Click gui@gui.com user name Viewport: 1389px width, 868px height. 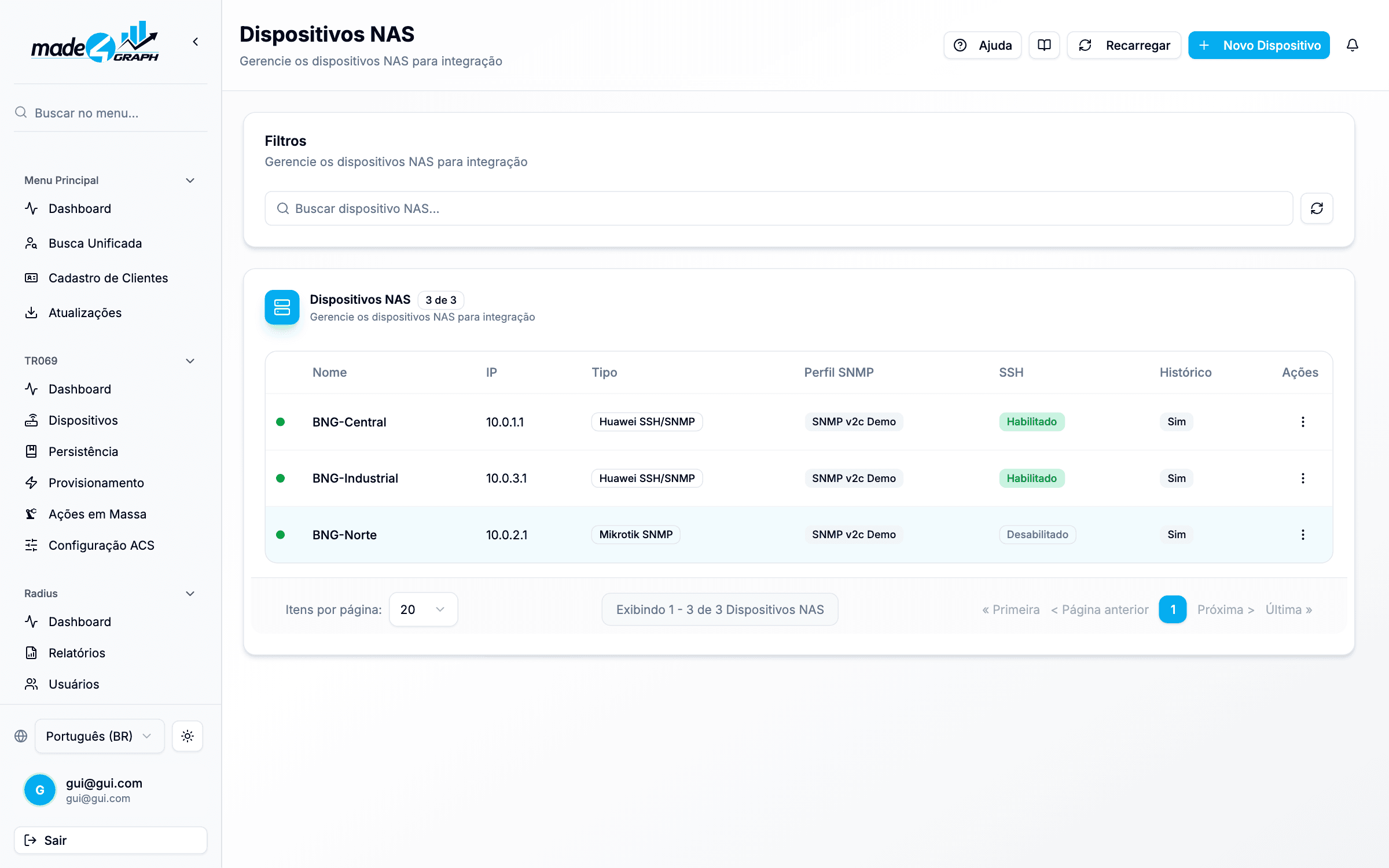click(104, 783)
